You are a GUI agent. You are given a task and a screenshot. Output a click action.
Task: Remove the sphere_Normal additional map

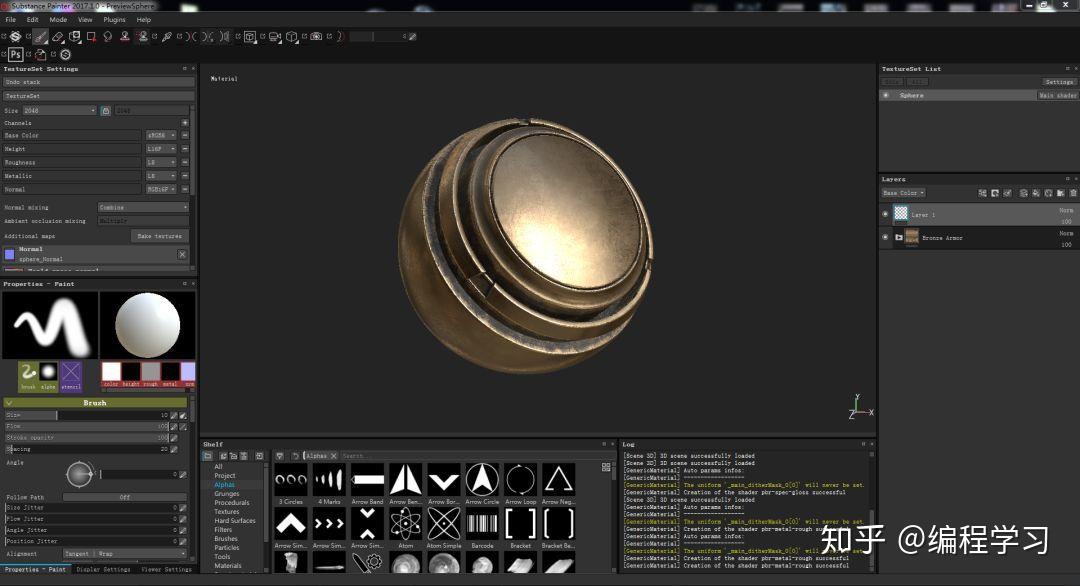click(x=182, y=254)
